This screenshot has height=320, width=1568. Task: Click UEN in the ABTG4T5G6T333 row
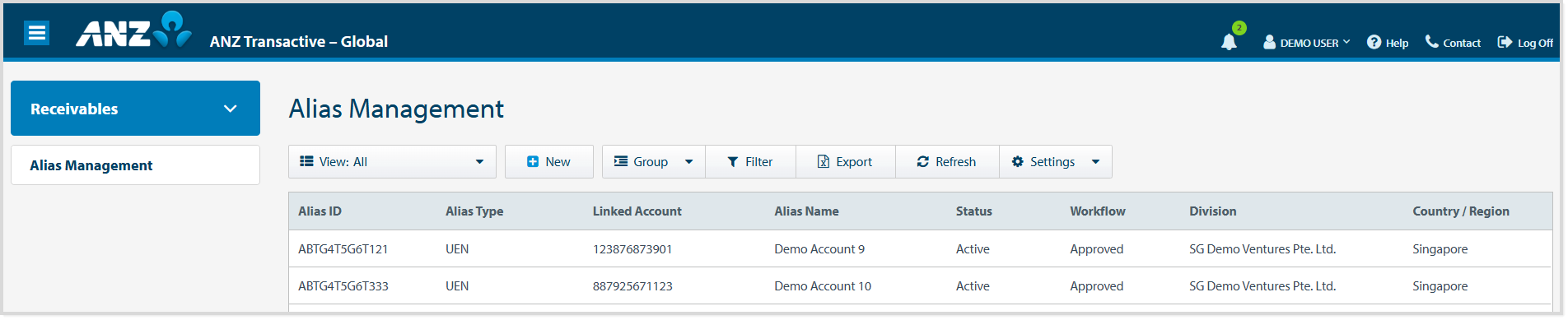pos(457,286)
